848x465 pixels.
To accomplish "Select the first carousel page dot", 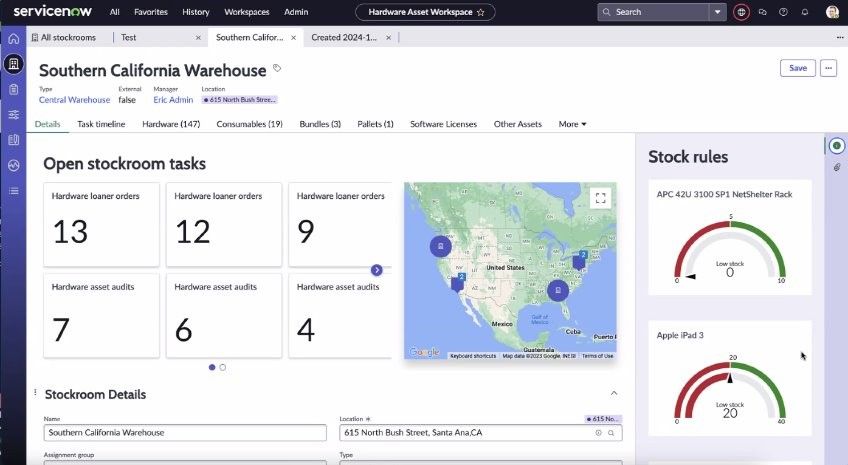I will click(212, 367).
